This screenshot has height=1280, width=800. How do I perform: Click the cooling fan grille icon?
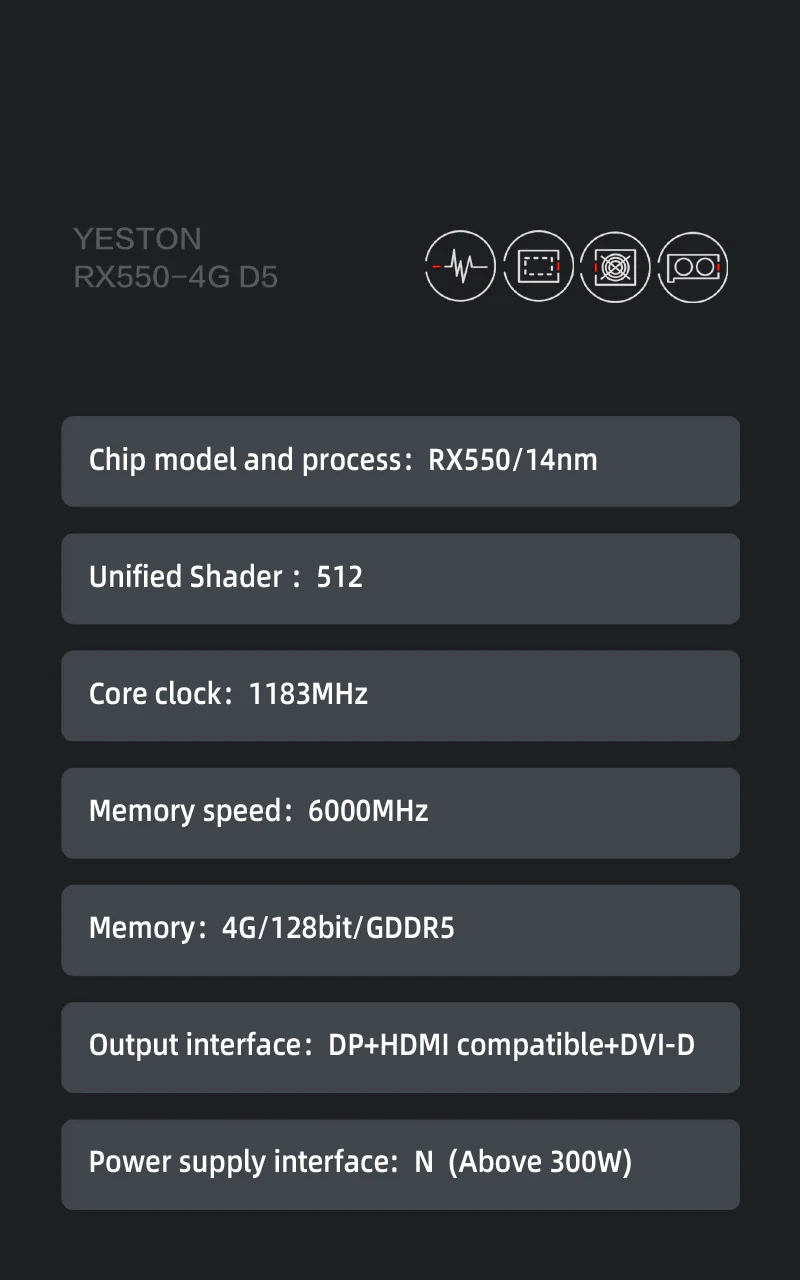(615, 266)
